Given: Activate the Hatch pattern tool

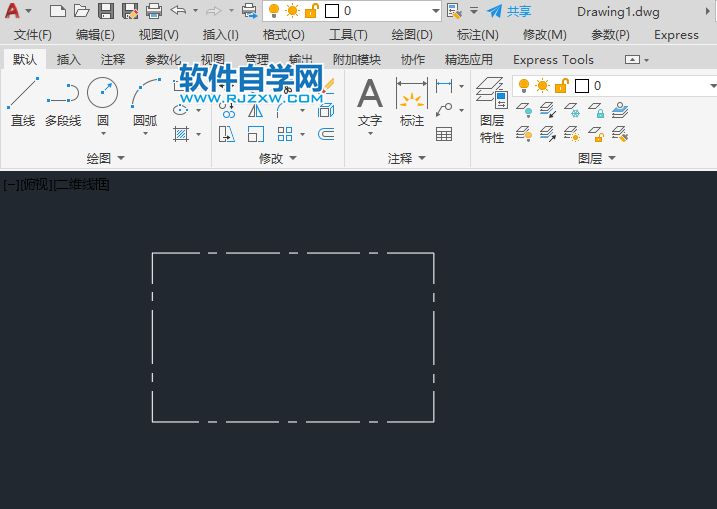Looking at the screenshot, I should pyautogui.click(x=181, y=134).
